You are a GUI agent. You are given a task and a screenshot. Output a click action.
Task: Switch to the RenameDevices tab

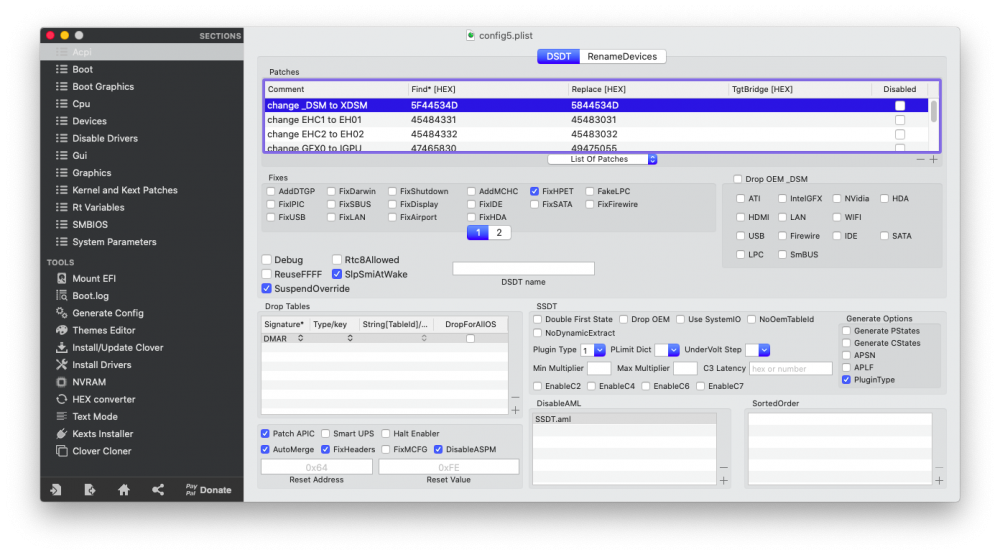pyautogui.click(x=622, y=56)
